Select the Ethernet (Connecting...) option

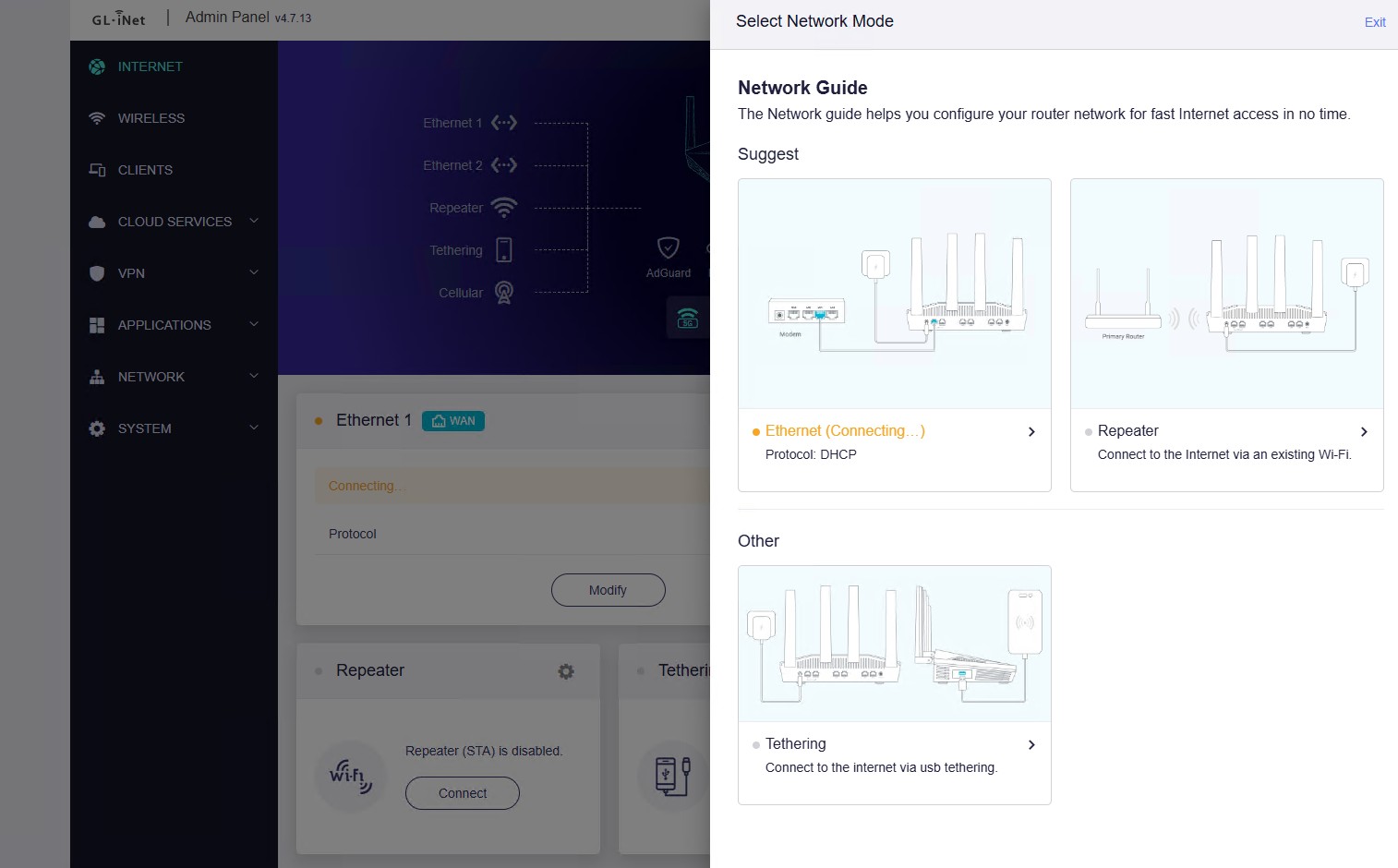[845, 431]
